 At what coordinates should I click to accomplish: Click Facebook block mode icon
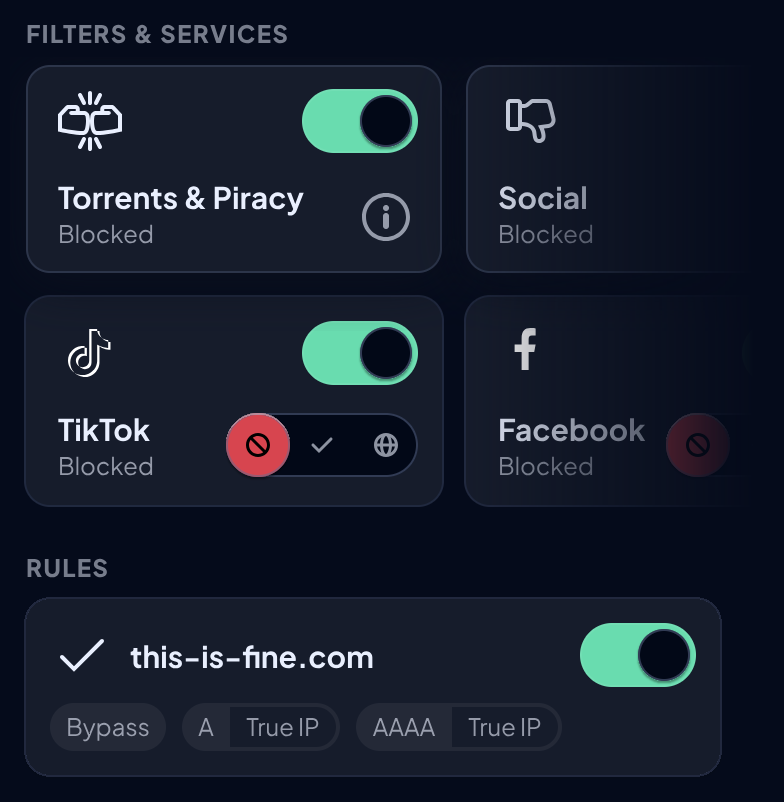tap(698, 445)
